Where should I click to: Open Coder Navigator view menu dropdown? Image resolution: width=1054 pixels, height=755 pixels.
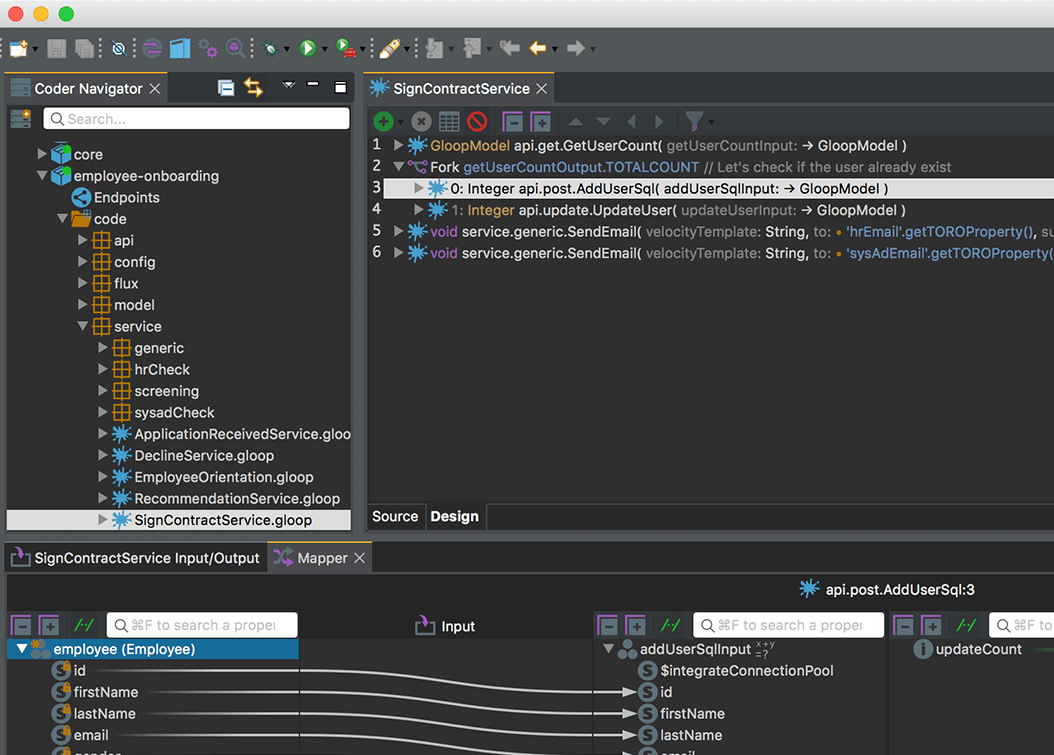(x=288, y=85)
